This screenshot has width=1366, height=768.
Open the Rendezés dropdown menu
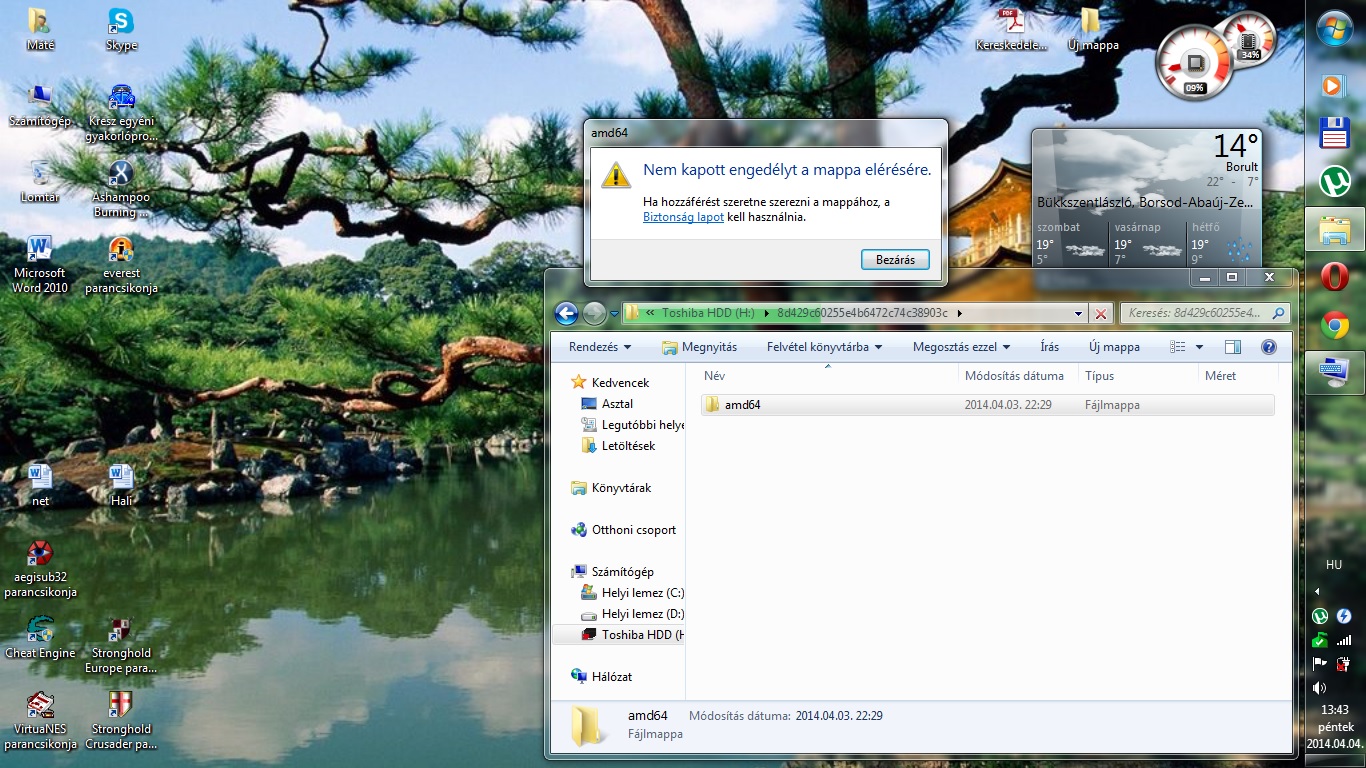click(599, 347)
